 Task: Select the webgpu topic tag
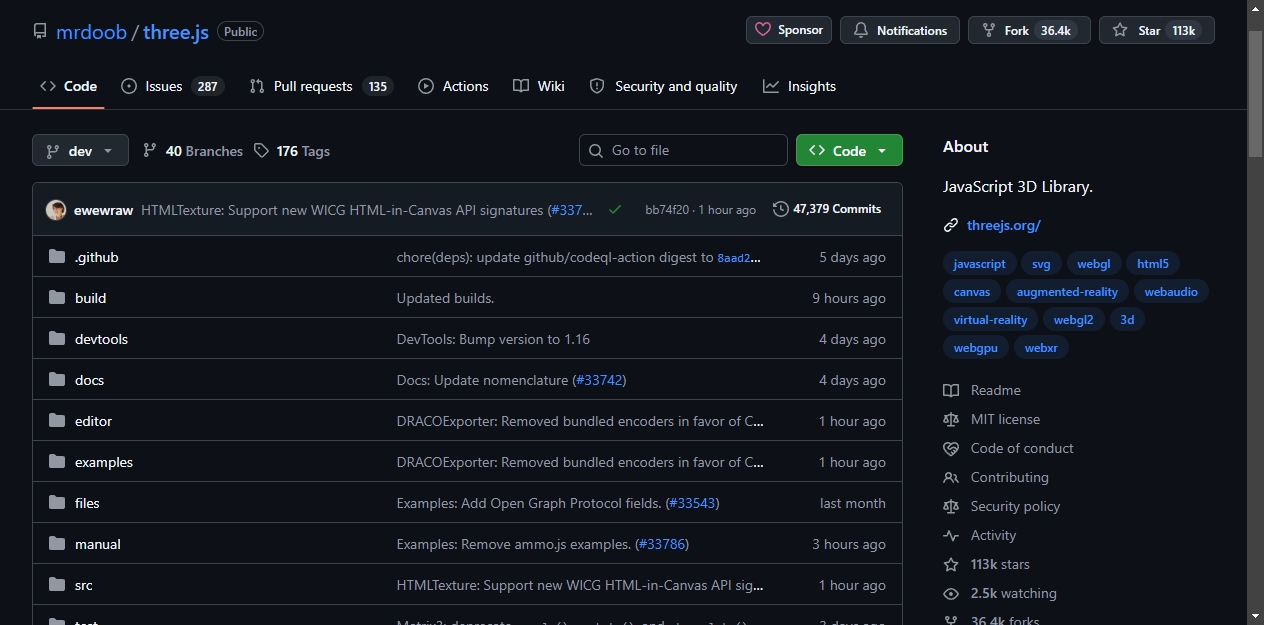tap(976, 348)
